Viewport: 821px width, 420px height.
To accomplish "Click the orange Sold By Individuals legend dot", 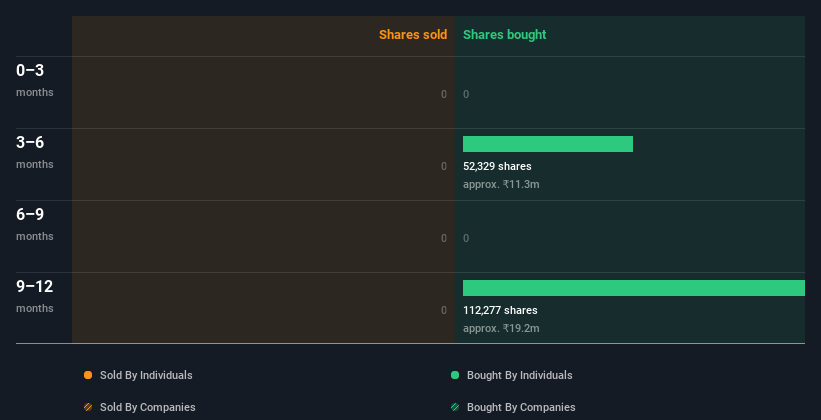I will coord(88,375).
